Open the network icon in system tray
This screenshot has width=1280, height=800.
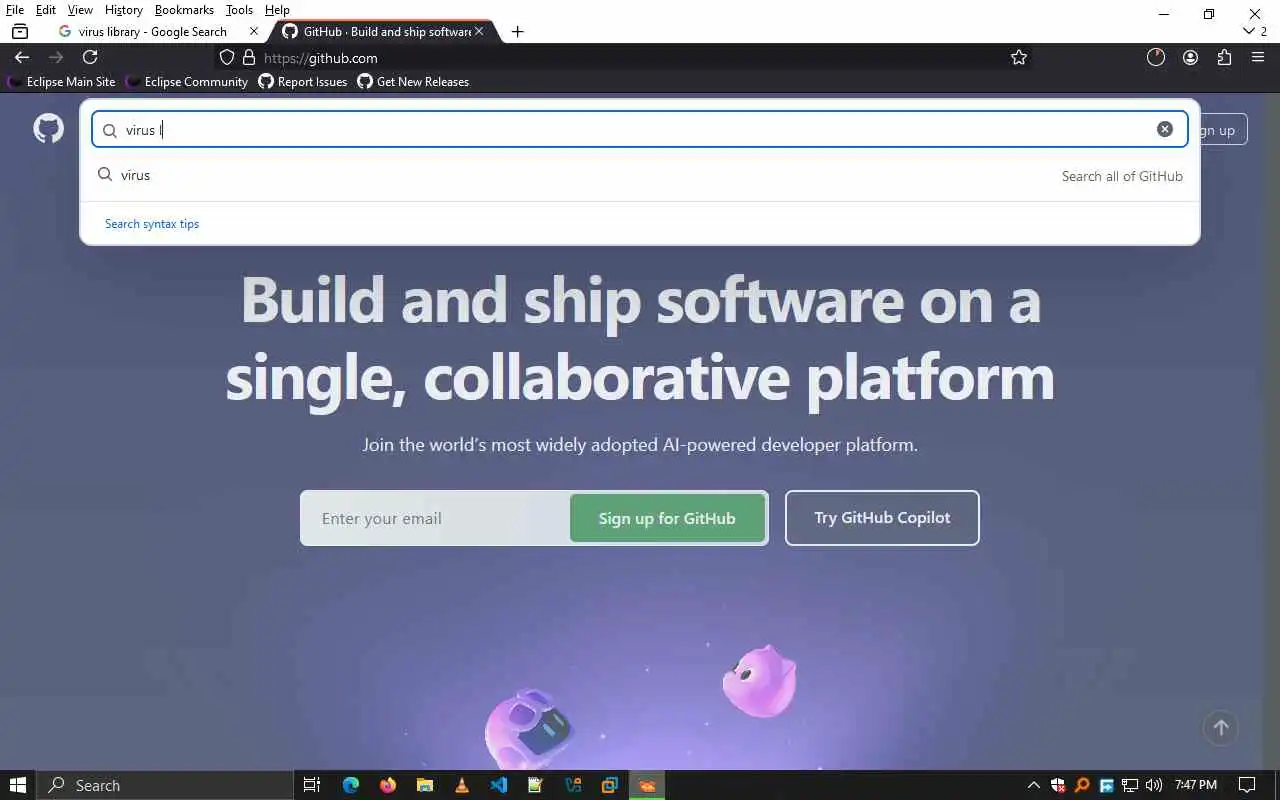click(x=1130, y=785)
